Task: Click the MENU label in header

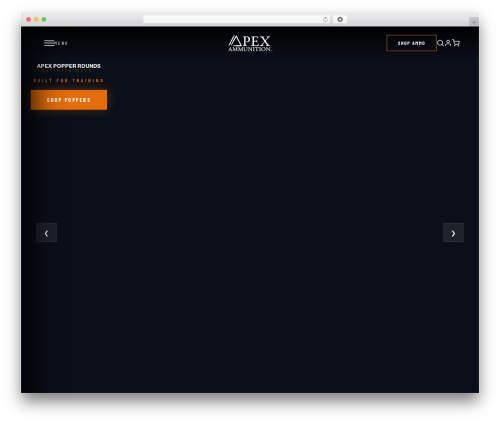Action: pyautogui.click(x=61, y=43)
